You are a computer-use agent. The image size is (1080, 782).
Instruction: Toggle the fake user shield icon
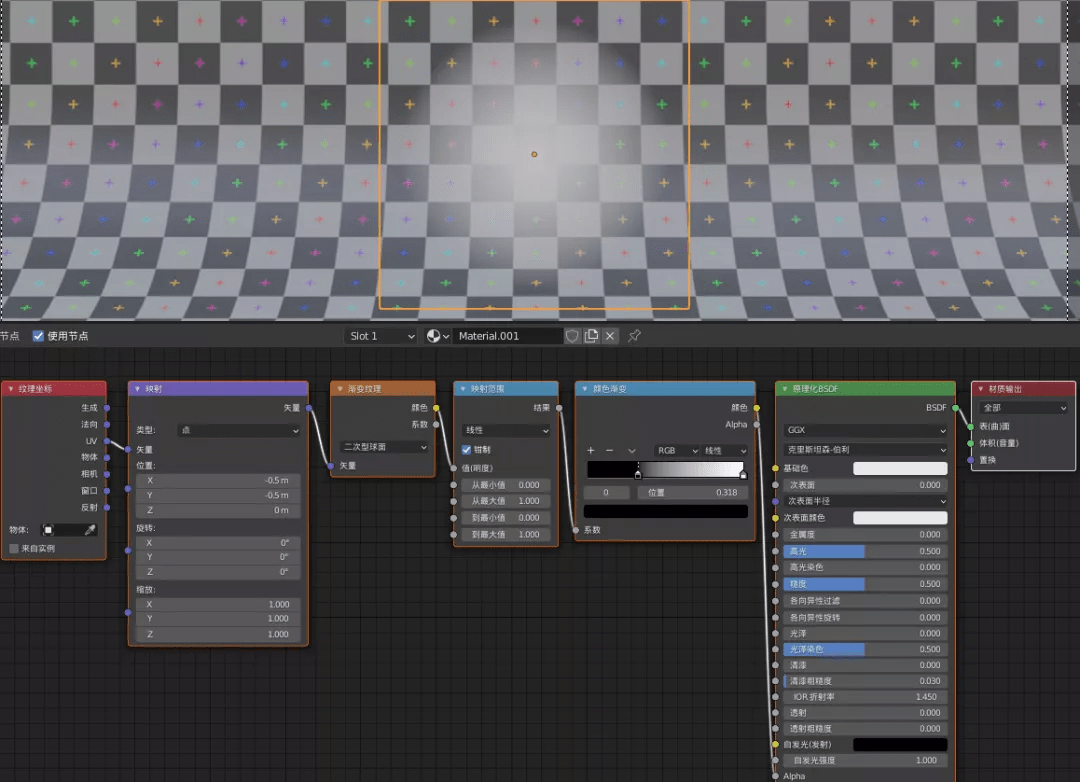point(572,336)
